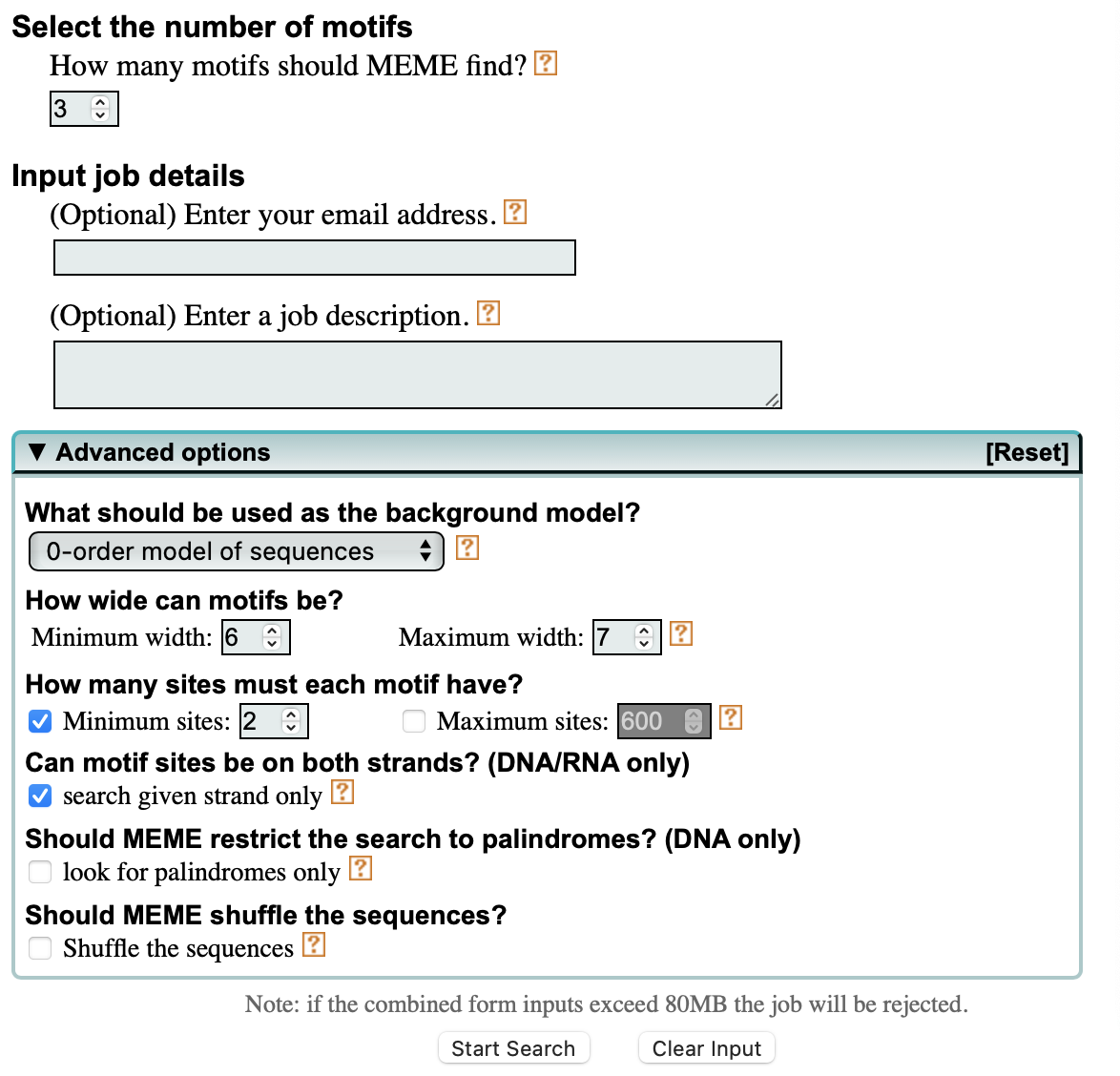Image resolution: width=1120 pixels, height=1076 pixels.
Task: Enable the Maximum sites checkbox
Action: 414,722
